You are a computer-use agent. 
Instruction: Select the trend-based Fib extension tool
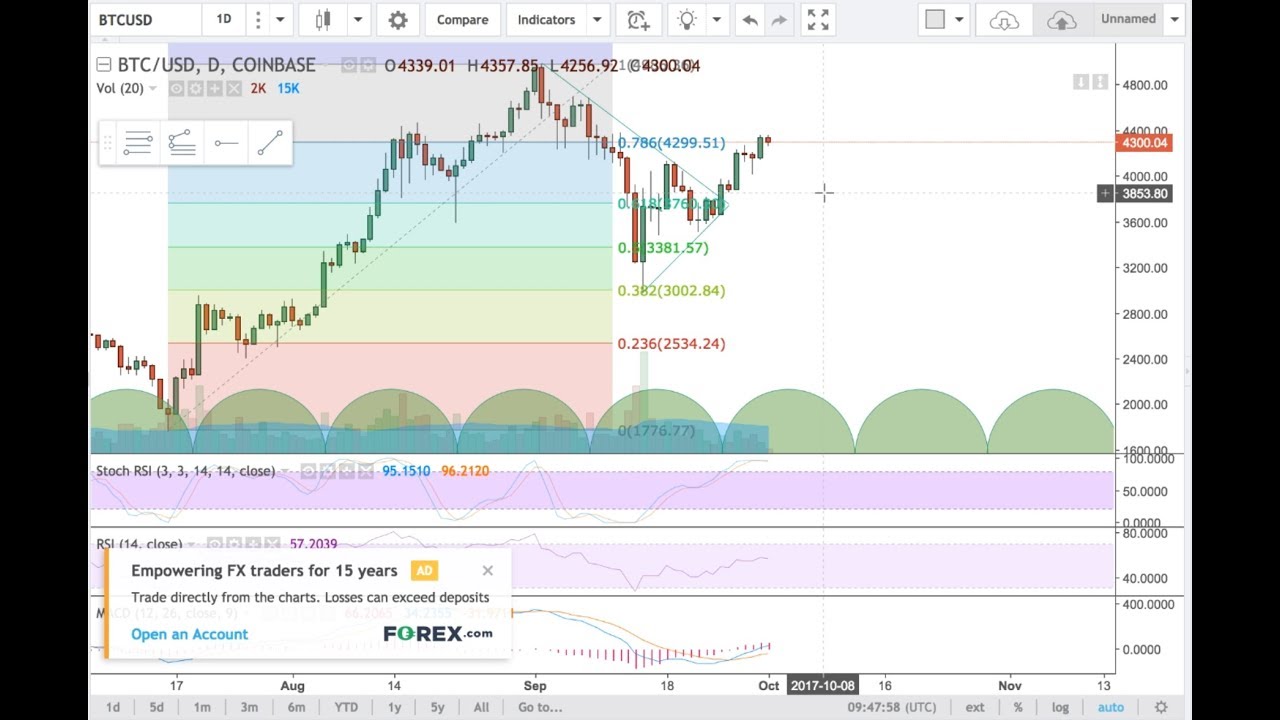pyautogui.click(x=182, y=144)
